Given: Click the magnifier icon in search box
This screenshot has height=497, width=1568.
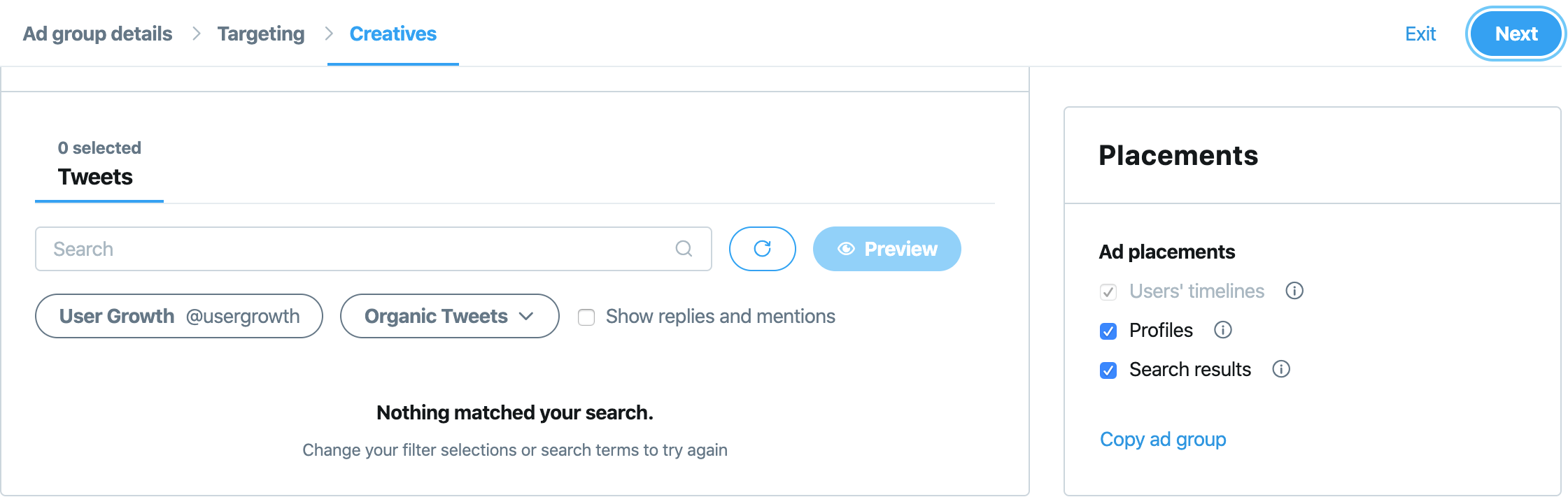Looking at the screenshot, I should 684,249.
